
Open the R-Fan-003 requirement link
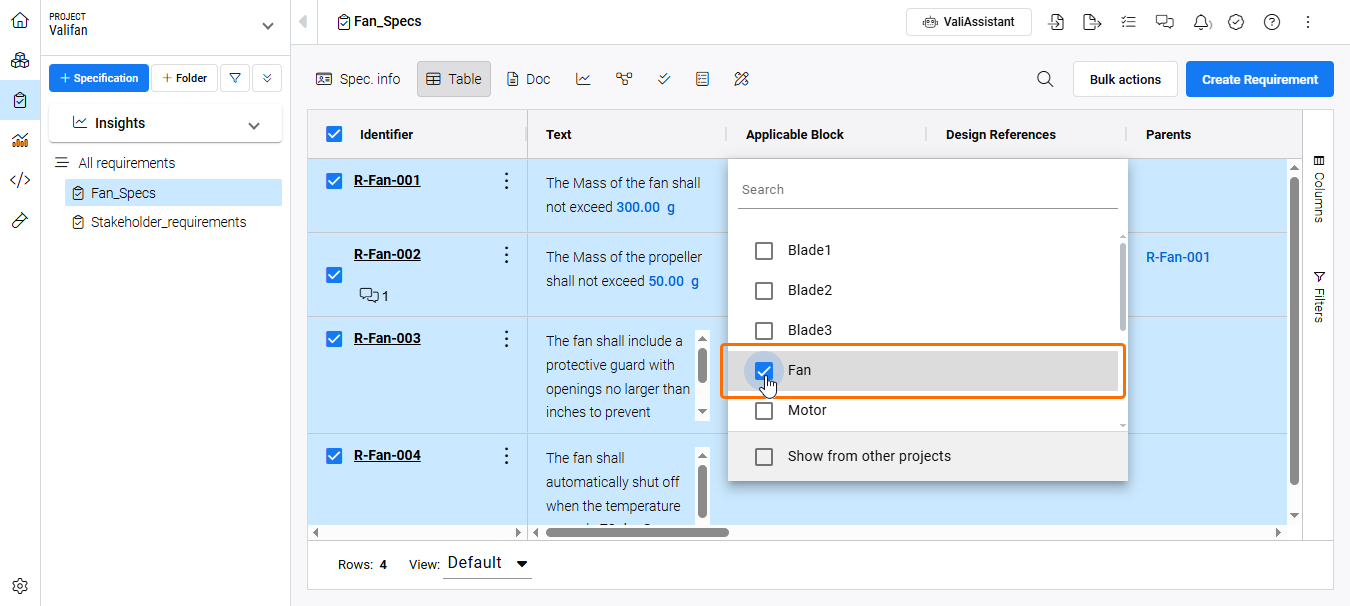[387, 338]
